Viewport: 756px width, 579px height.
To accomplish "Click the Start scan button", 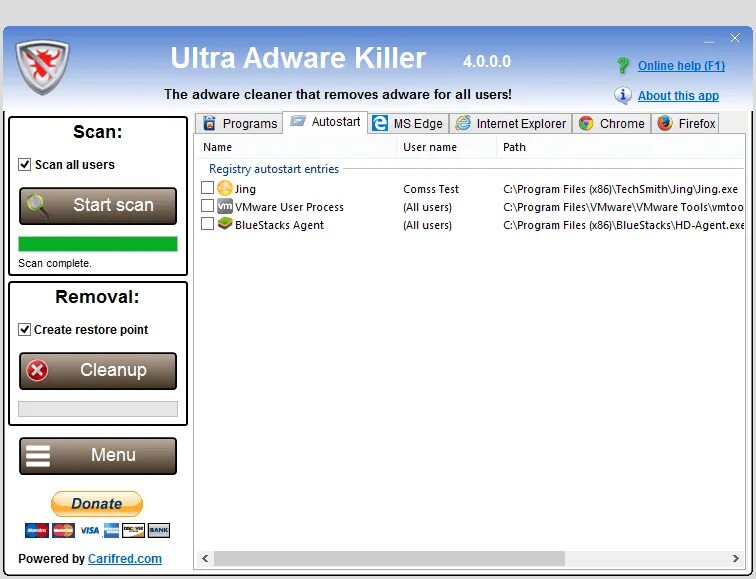I will [98, 206].
